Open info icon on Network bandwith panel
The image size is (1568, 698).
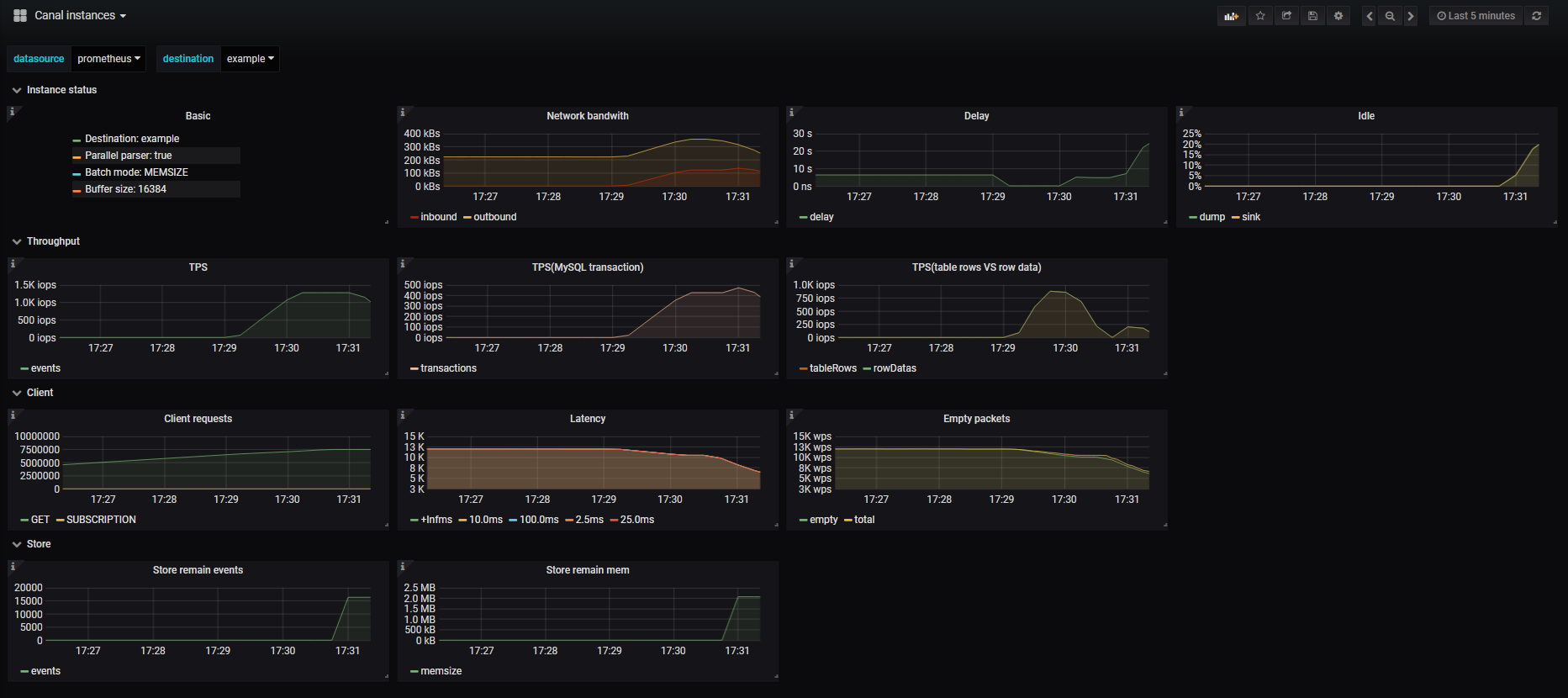click(x=402, y=112)
